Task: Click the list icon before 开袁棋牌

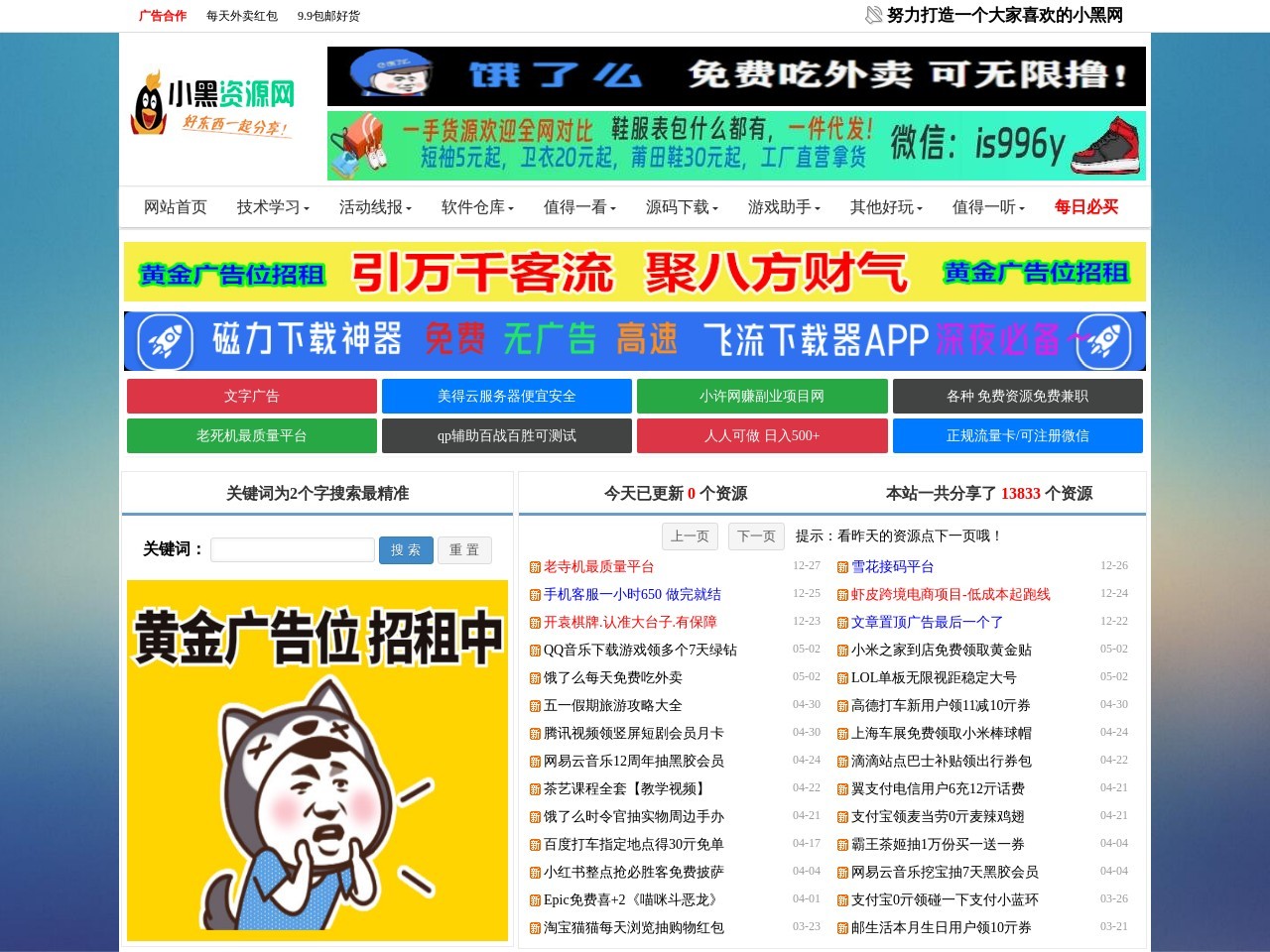Action: 535,623
